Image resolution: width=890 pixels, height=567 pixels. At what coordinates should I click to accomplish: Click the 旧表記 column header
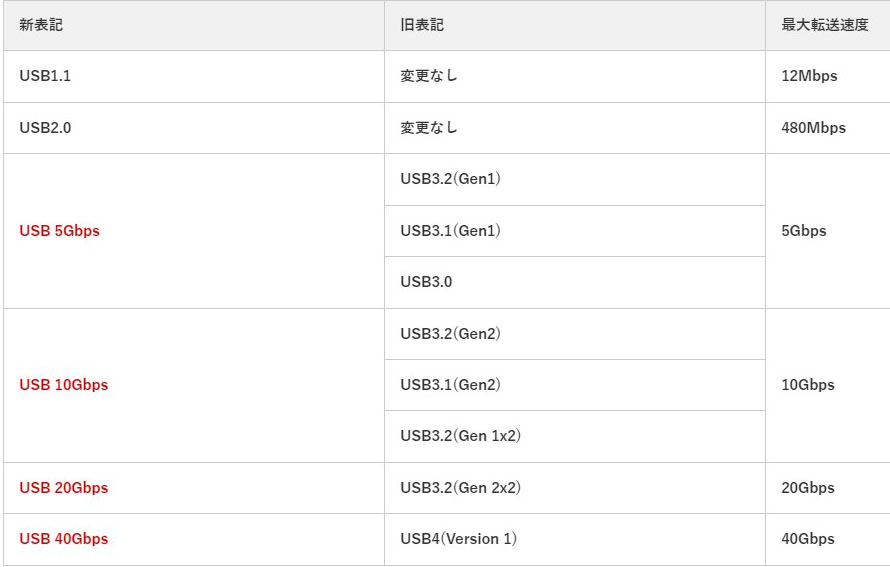pyautogui.click(x=422, y=25)
